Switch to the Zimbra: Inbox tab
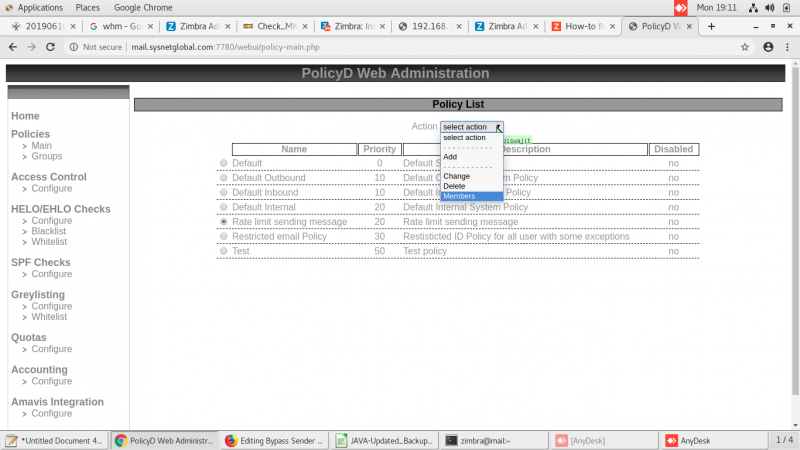 tap(353, 26)
